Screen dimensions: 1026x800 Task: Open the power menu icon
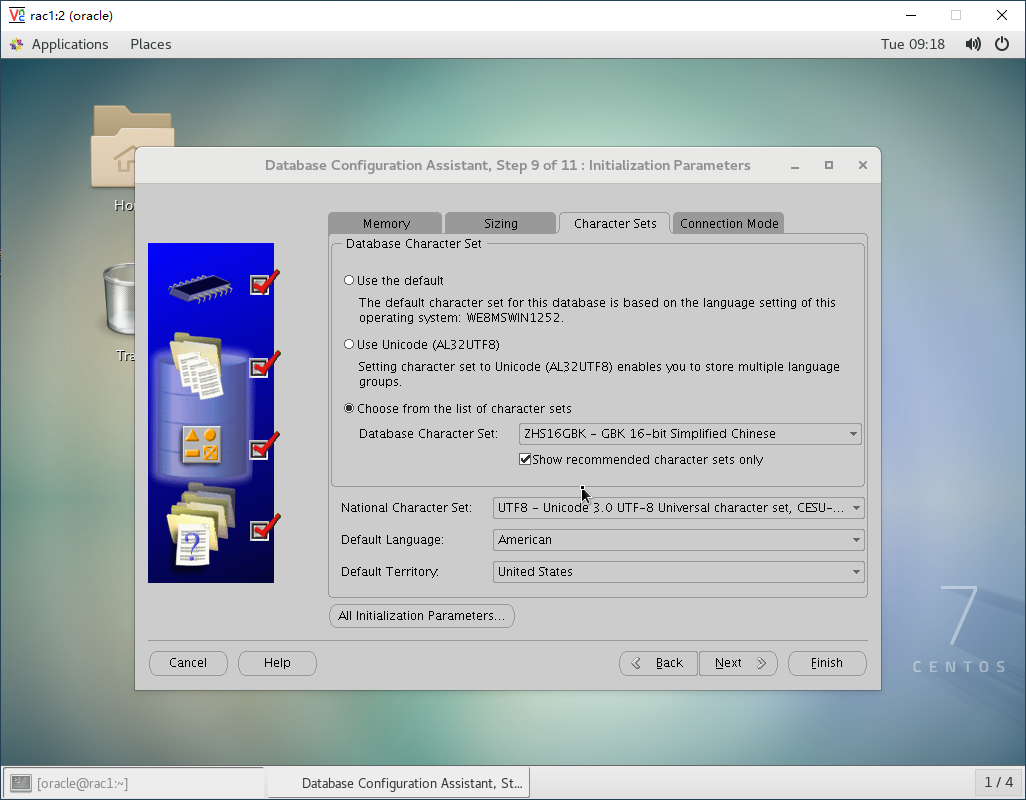point(1002,44)
